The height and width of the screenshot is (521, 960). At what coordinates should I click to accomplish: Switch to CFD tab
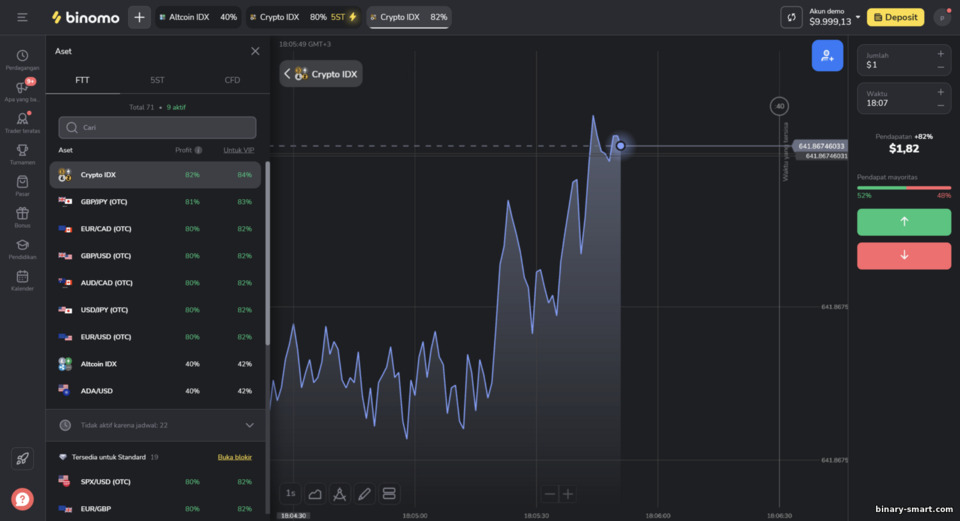[232, 80]
